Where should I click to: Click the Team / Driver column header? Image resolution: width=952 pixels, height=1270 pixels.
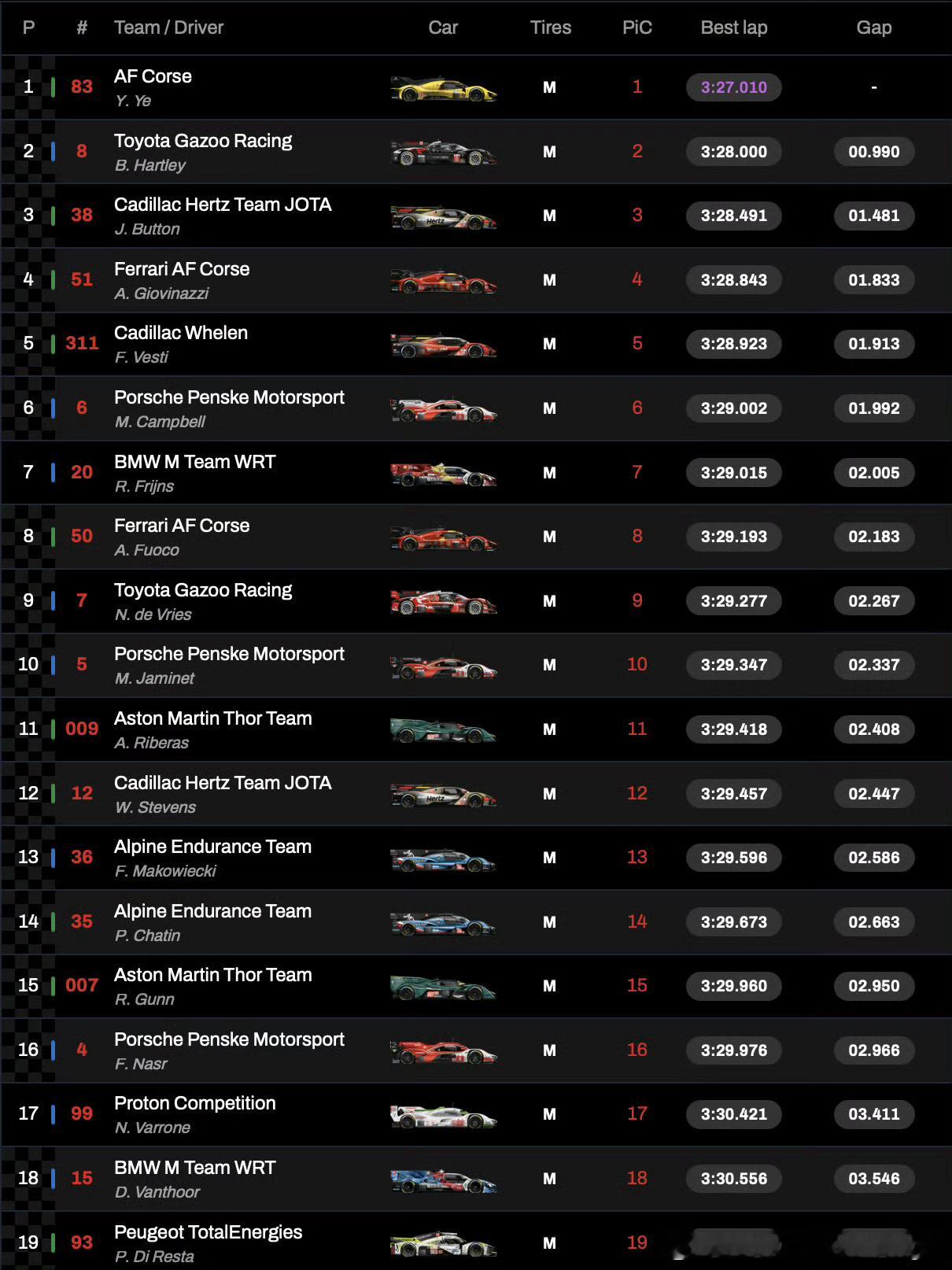tap(168, 28)
